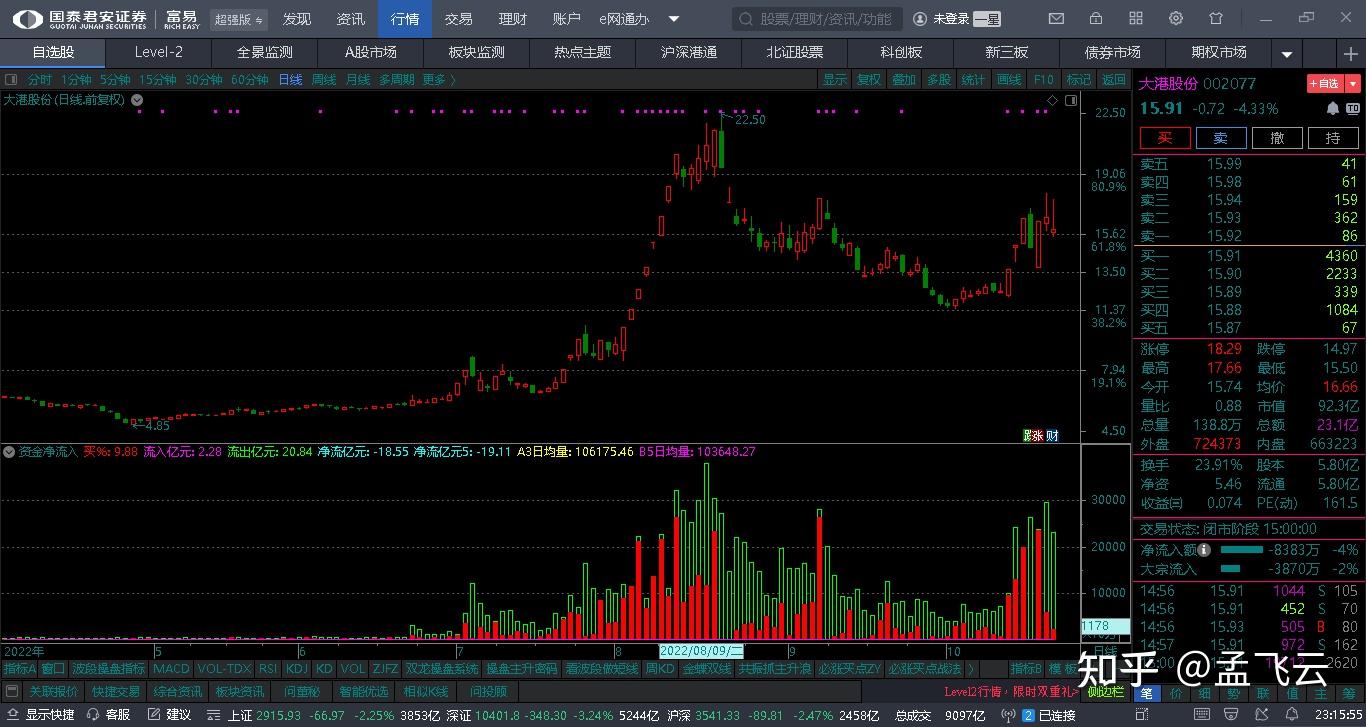Expand 更多 period options
This screenshot has width=1366, height=727.
pos(439,80)
